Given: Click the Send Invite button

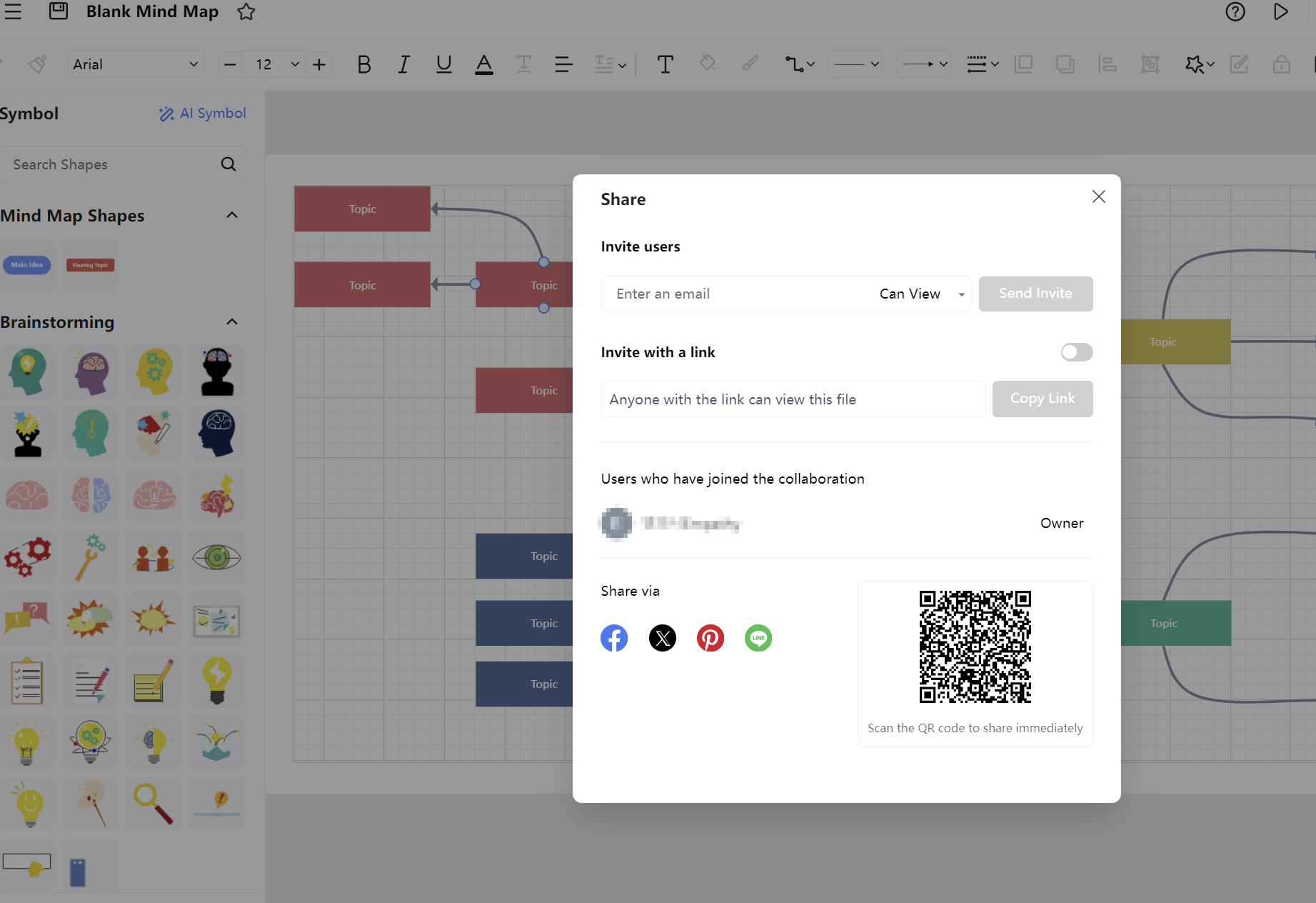Looking at the screenshot, I should tap(1035, 294).
